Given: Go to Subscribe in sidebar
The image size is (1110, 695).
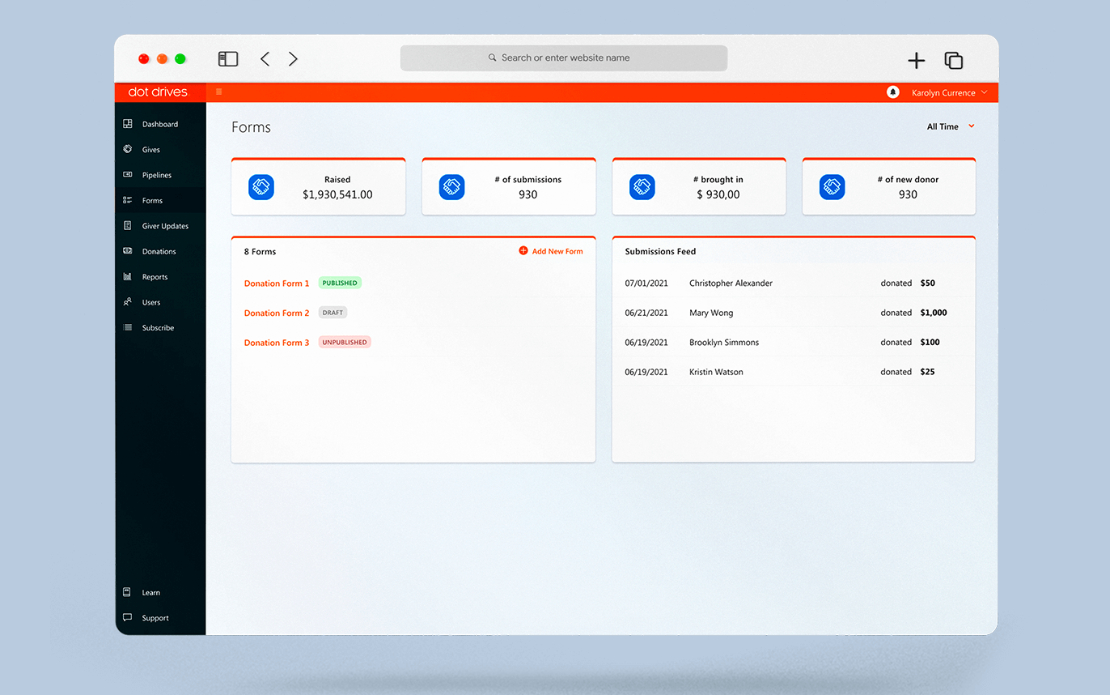Looking at the screenshot, I should point(160,328).
